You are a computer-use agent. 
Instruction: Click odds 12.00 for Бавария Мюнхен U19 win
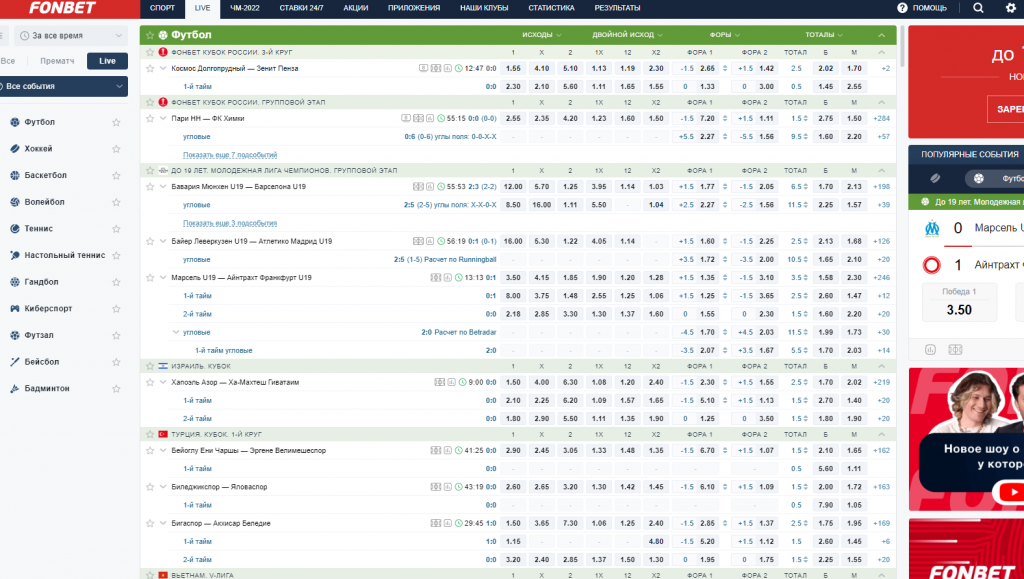point(513,187)
